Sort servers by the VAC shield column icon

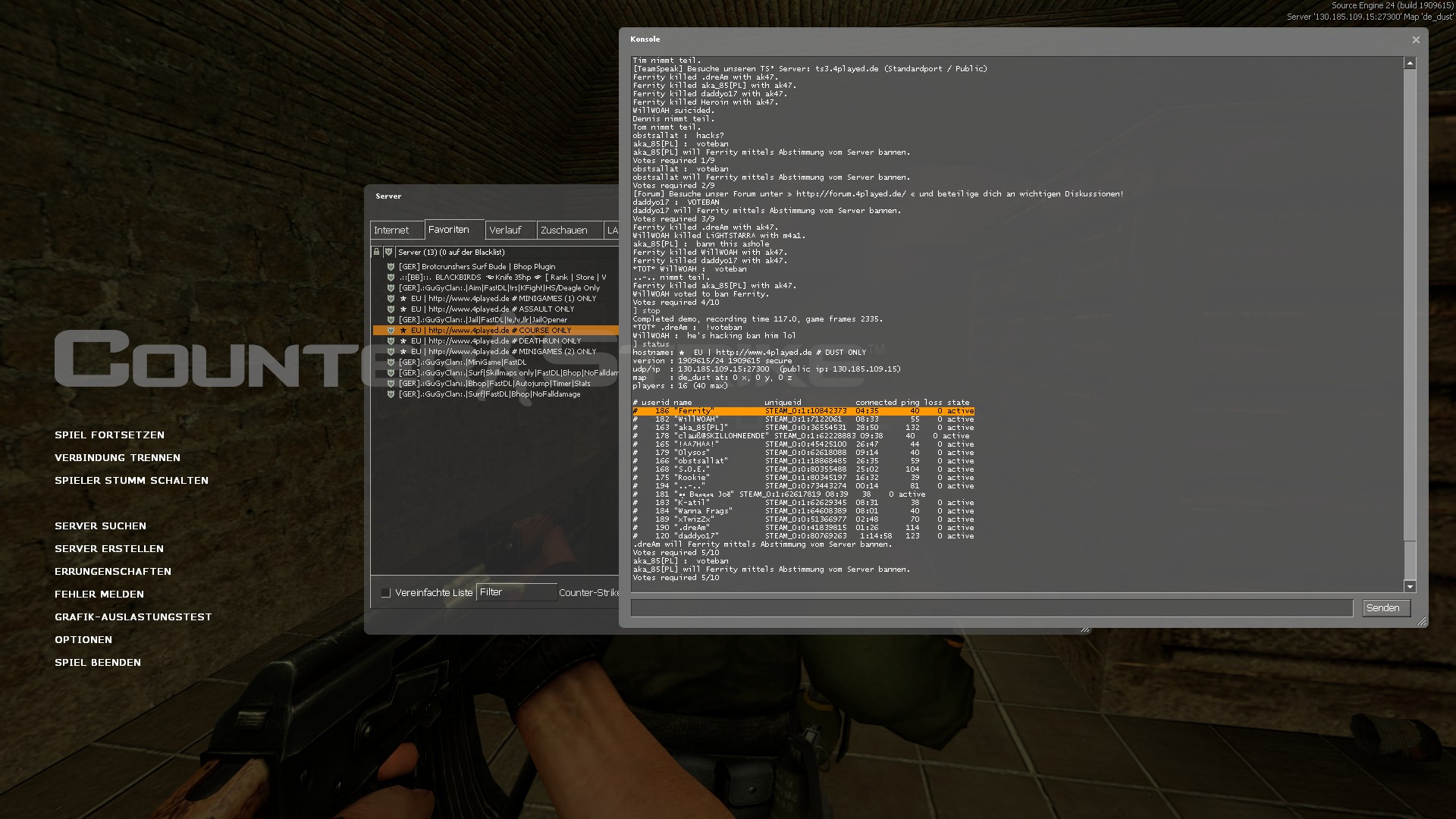[388, 252]
